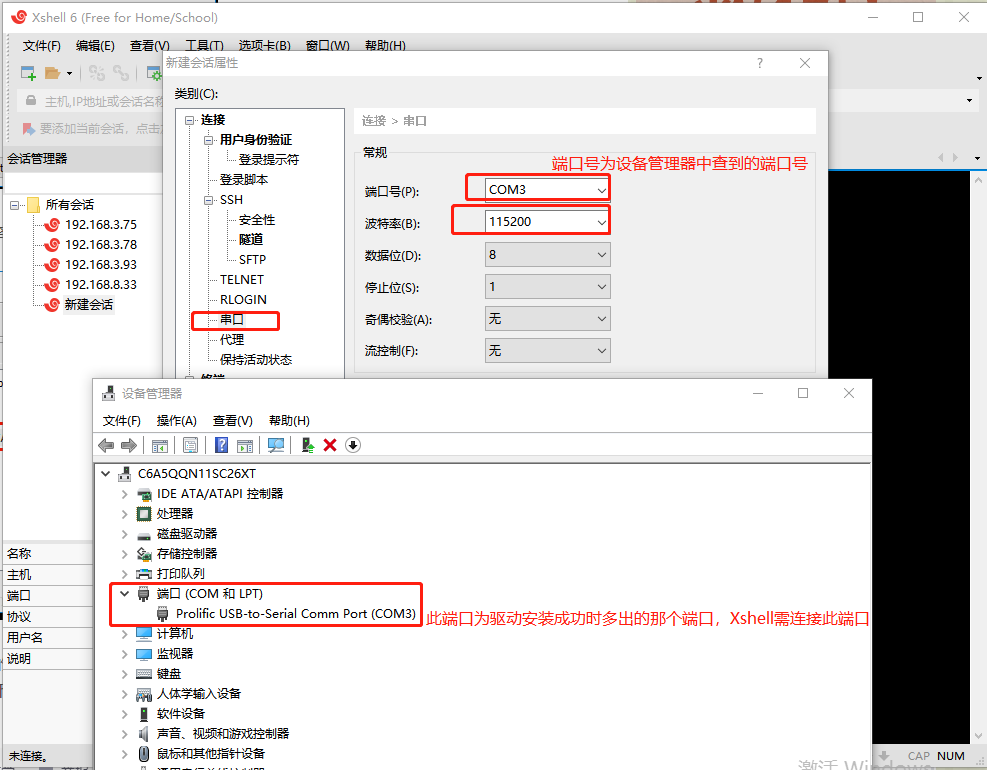Click Update device driver icon in Device Manager

tap(308, 446)
